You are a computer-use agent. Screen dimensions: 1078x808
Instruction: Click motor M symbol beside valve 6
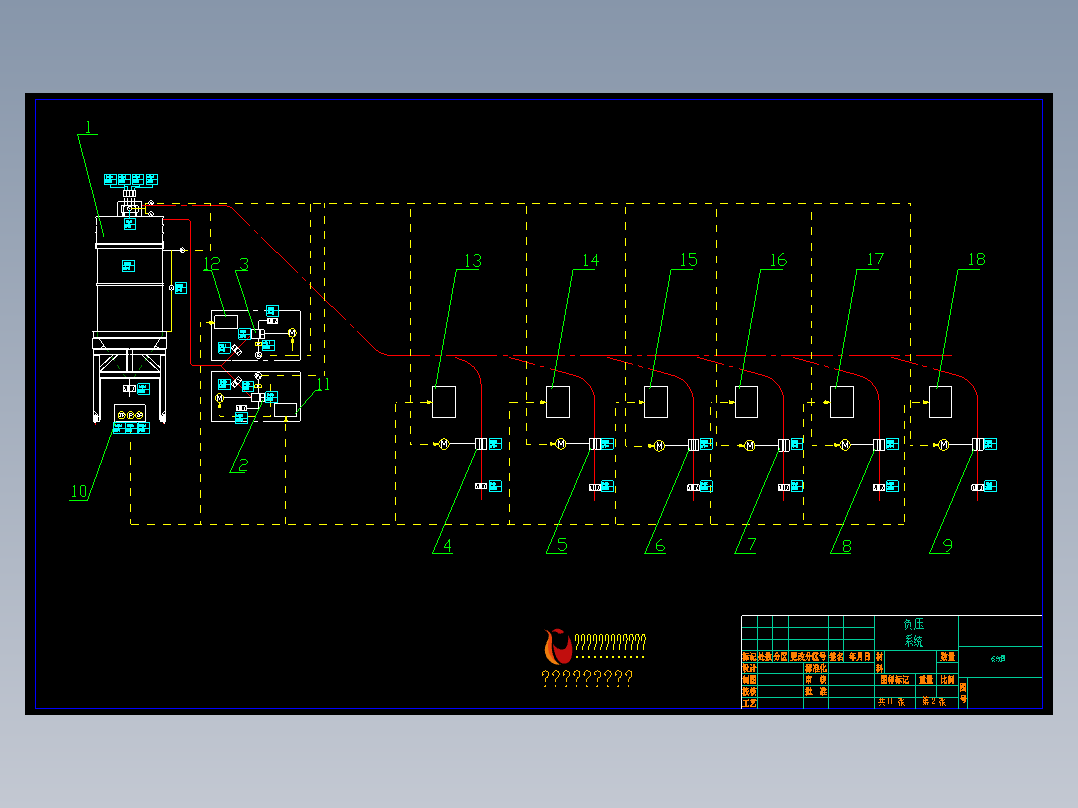coord(659,446)
